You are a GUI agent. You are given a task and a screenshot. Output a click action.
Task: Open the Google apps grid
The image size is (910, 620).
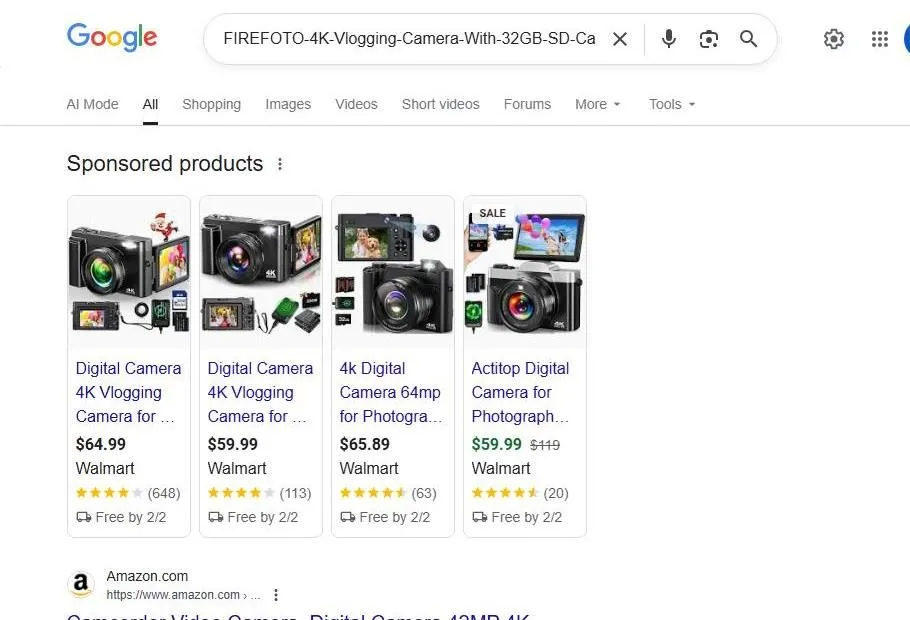coord(879,39)
